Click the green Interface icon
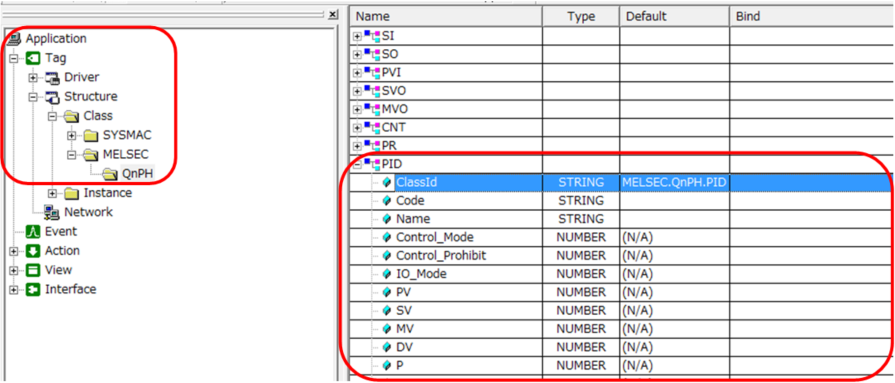Viewport: 895px width, 383px height. [33, 290]
